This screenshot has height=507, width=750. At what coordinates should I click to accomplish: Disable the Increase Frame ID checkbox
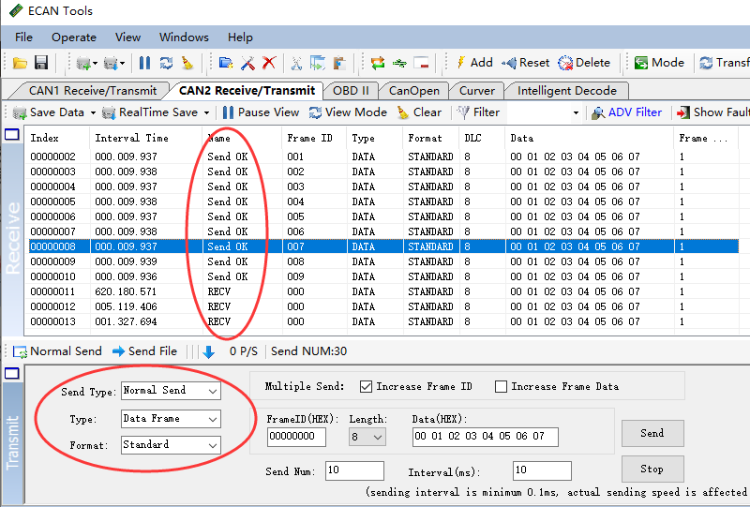point(365,386)
